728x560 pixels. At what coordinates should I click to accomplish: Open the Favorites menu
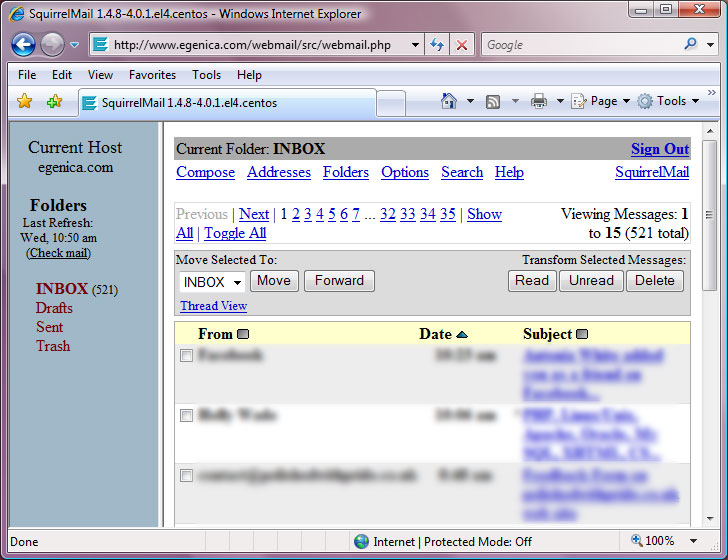tap(152, 75)
